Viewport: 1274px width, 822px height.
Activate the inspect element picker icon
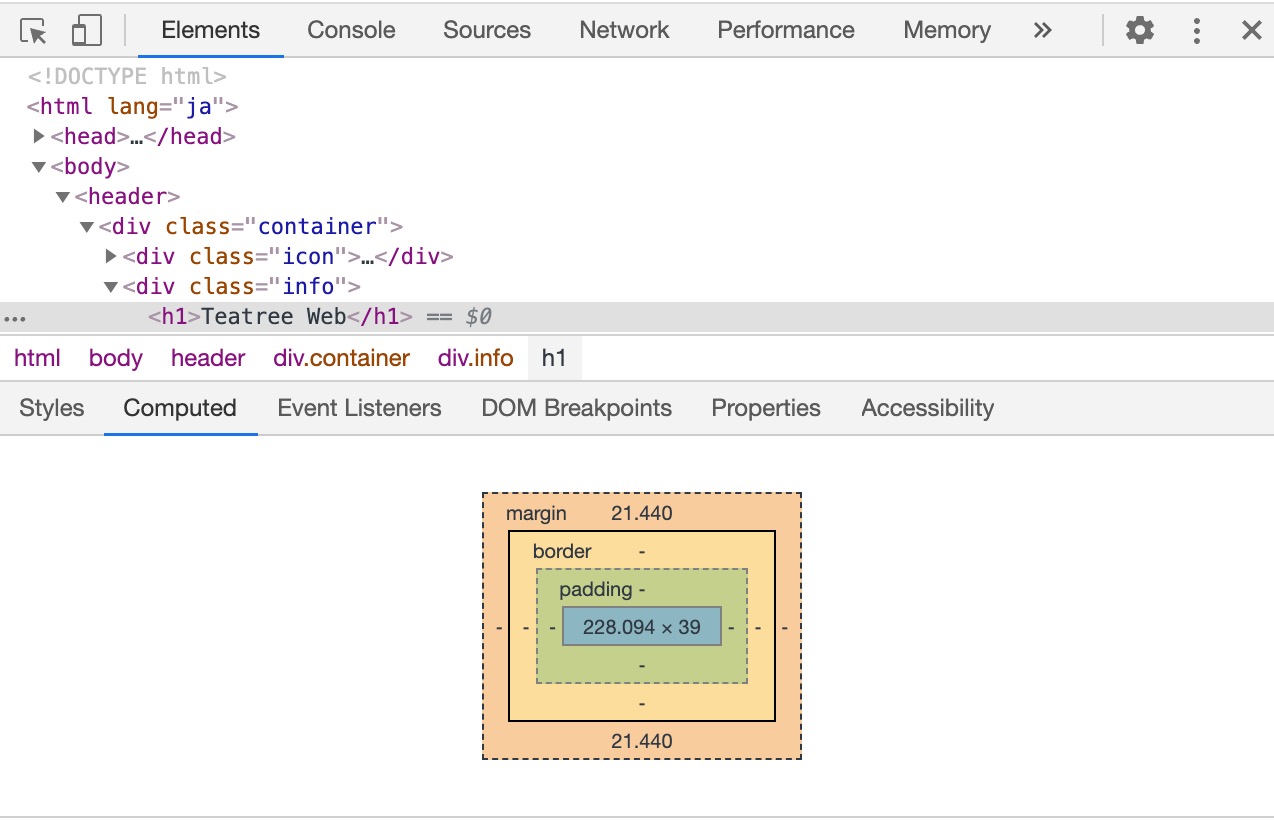point(34,31)
